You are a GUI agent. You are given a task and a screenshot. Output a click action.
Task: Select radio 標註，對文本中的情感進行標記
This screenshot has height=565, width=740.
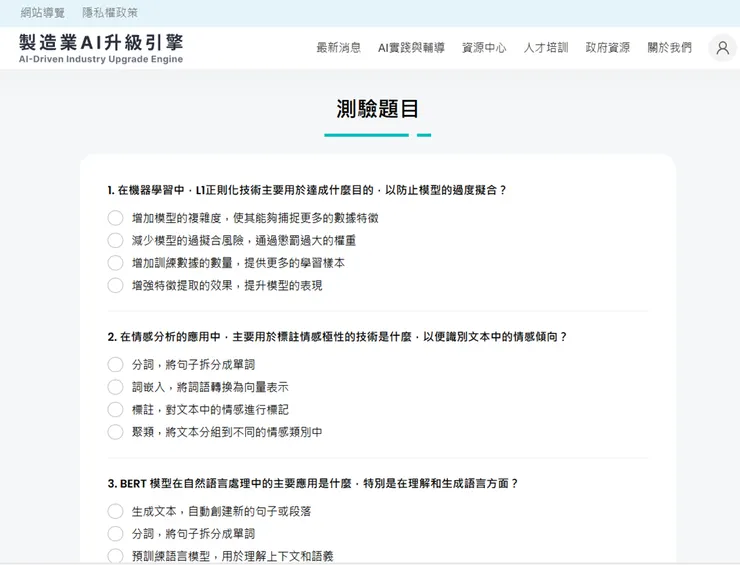[x=115, y=409]
